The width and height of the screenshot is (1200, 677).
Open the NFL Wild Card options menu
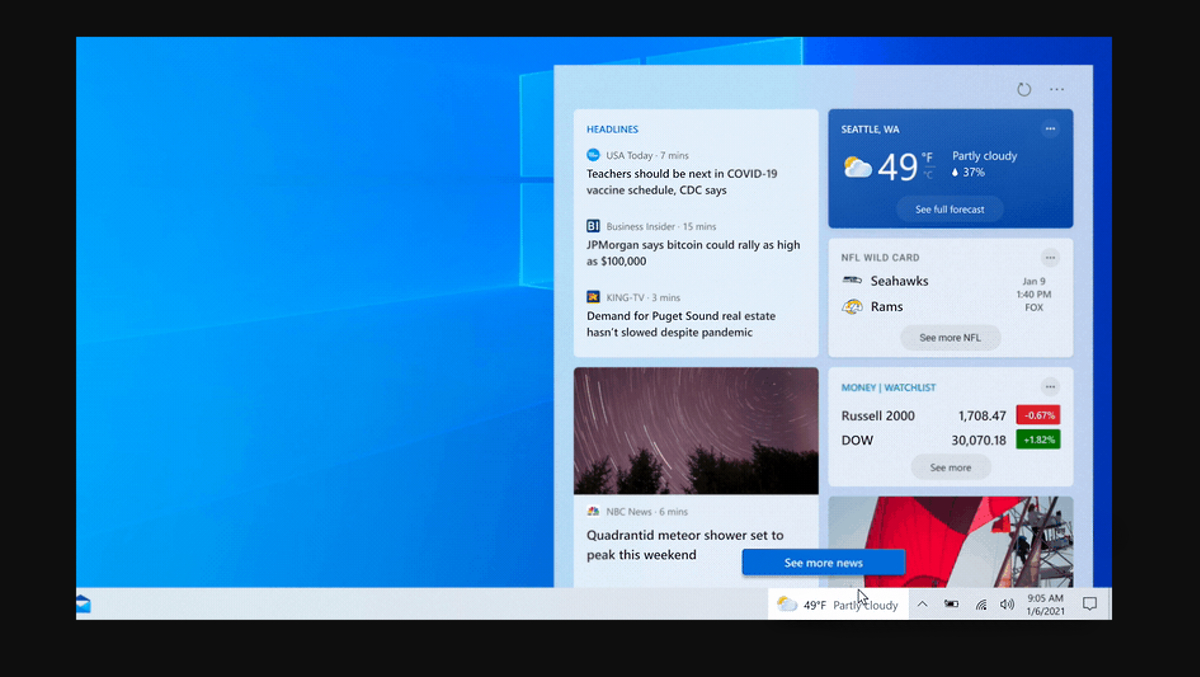tap(1050, 257)
